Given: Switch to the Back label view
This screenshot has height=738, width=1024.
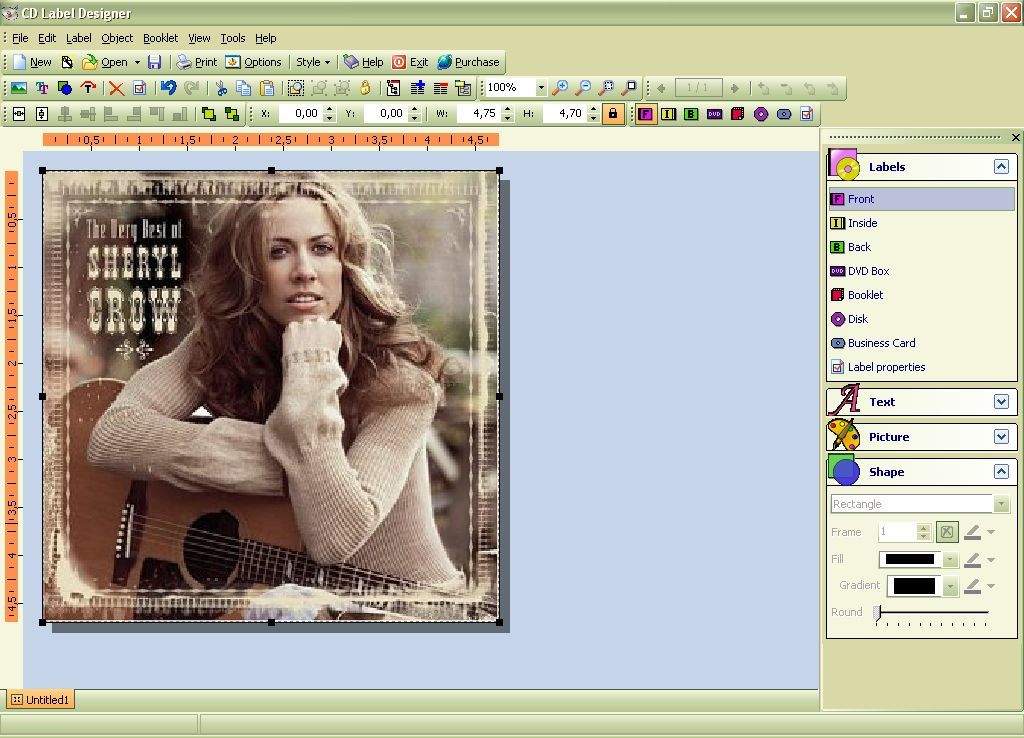Looking at the screenshot, I should (x=862, y=246).
